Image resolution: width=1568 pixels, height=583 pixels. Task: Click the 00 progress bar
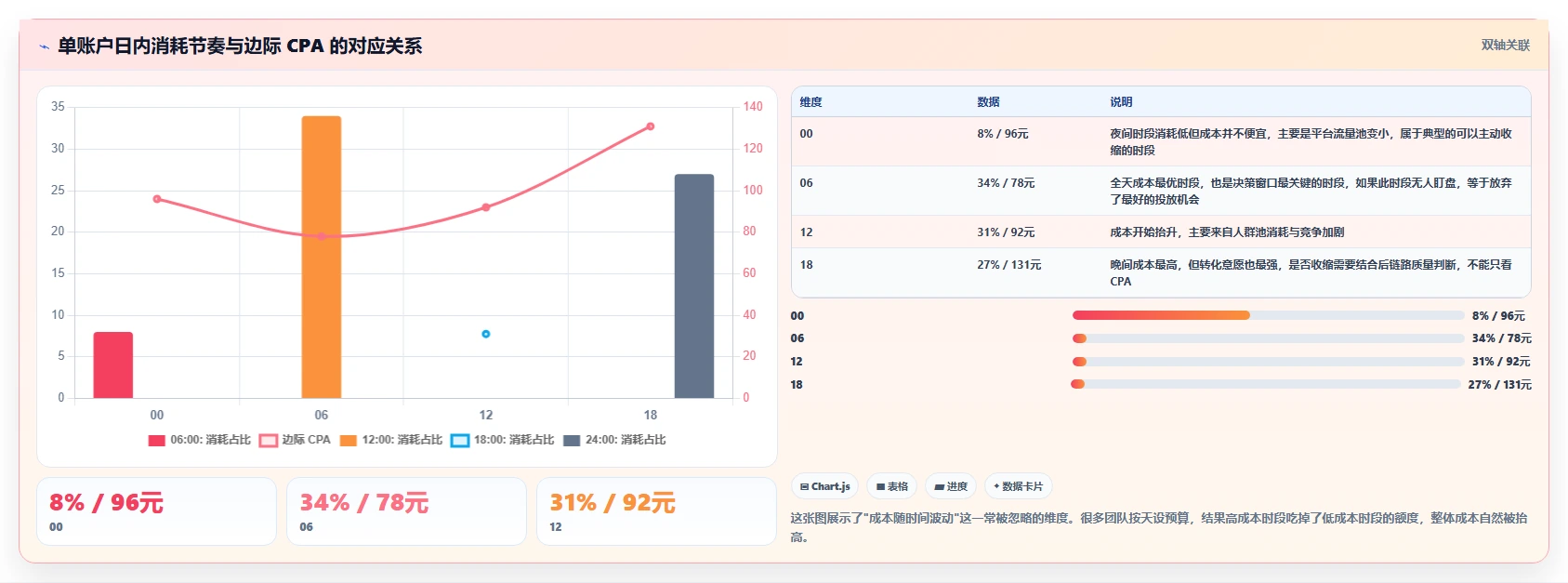(x=1268, y=315)
